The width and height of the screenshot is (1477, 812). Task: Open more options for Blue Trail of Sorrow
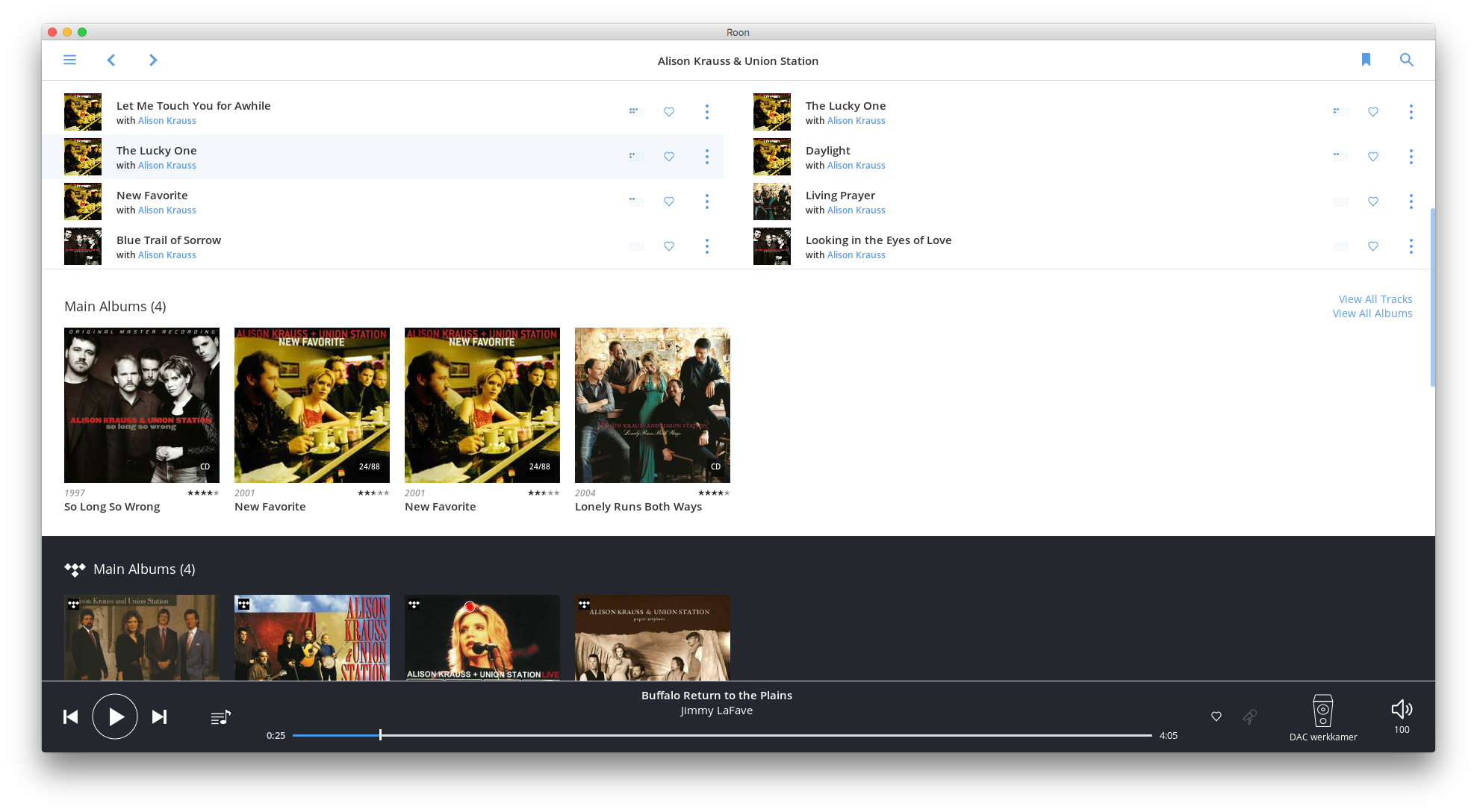pos(707,246)
